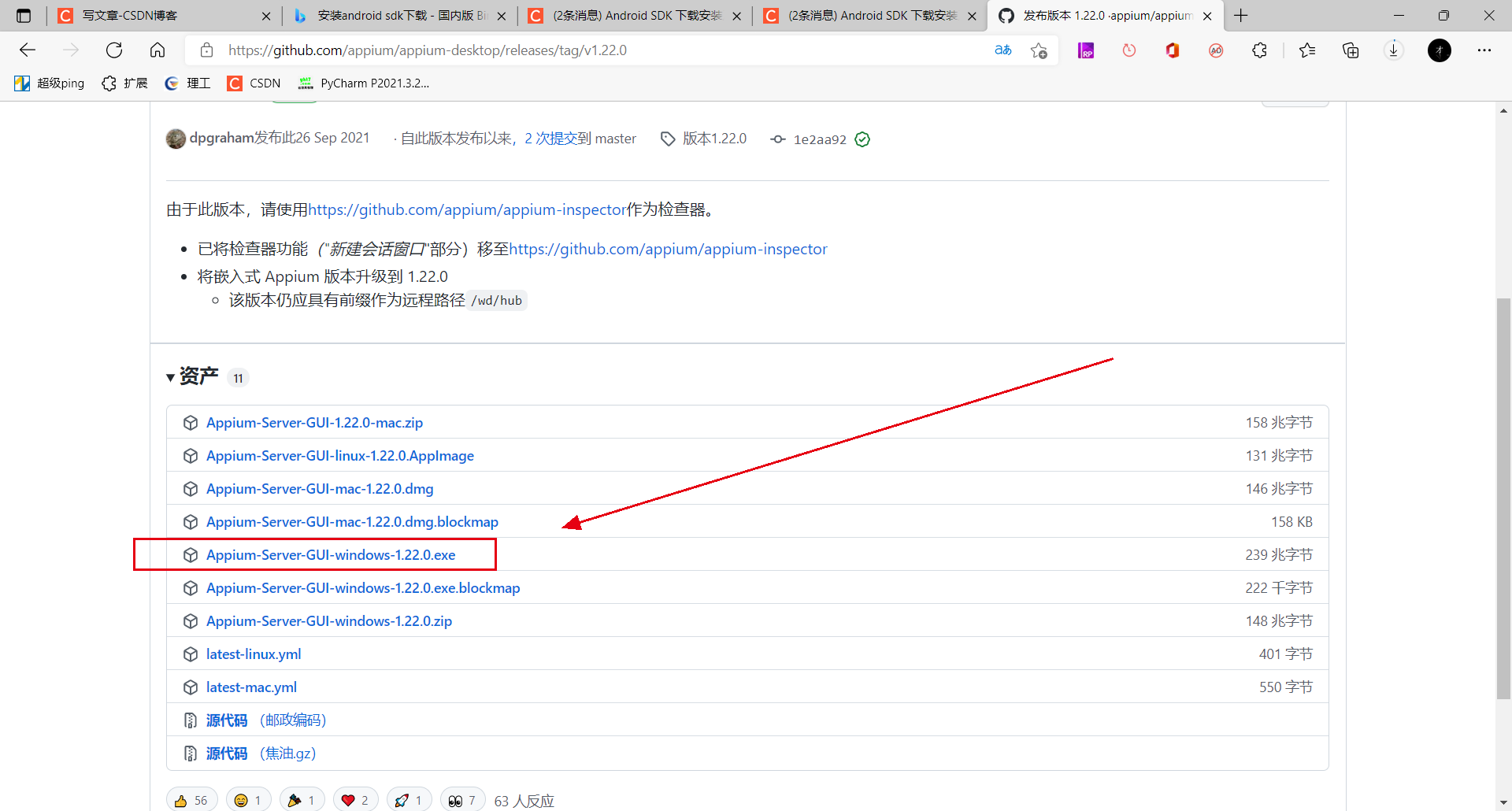The width and height of the screenshot is (1512, 811).
Task: Reload the current page
Action: [114, 50]
